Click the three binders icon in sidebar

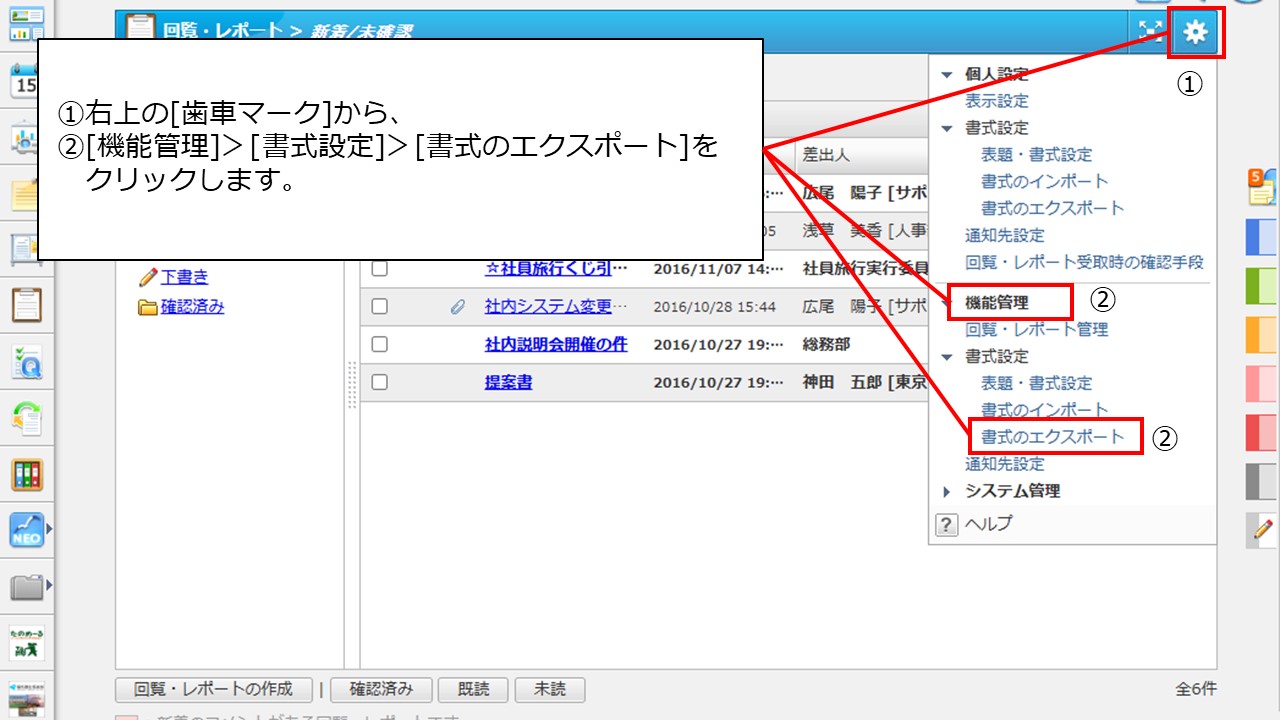tap(27, 474)
